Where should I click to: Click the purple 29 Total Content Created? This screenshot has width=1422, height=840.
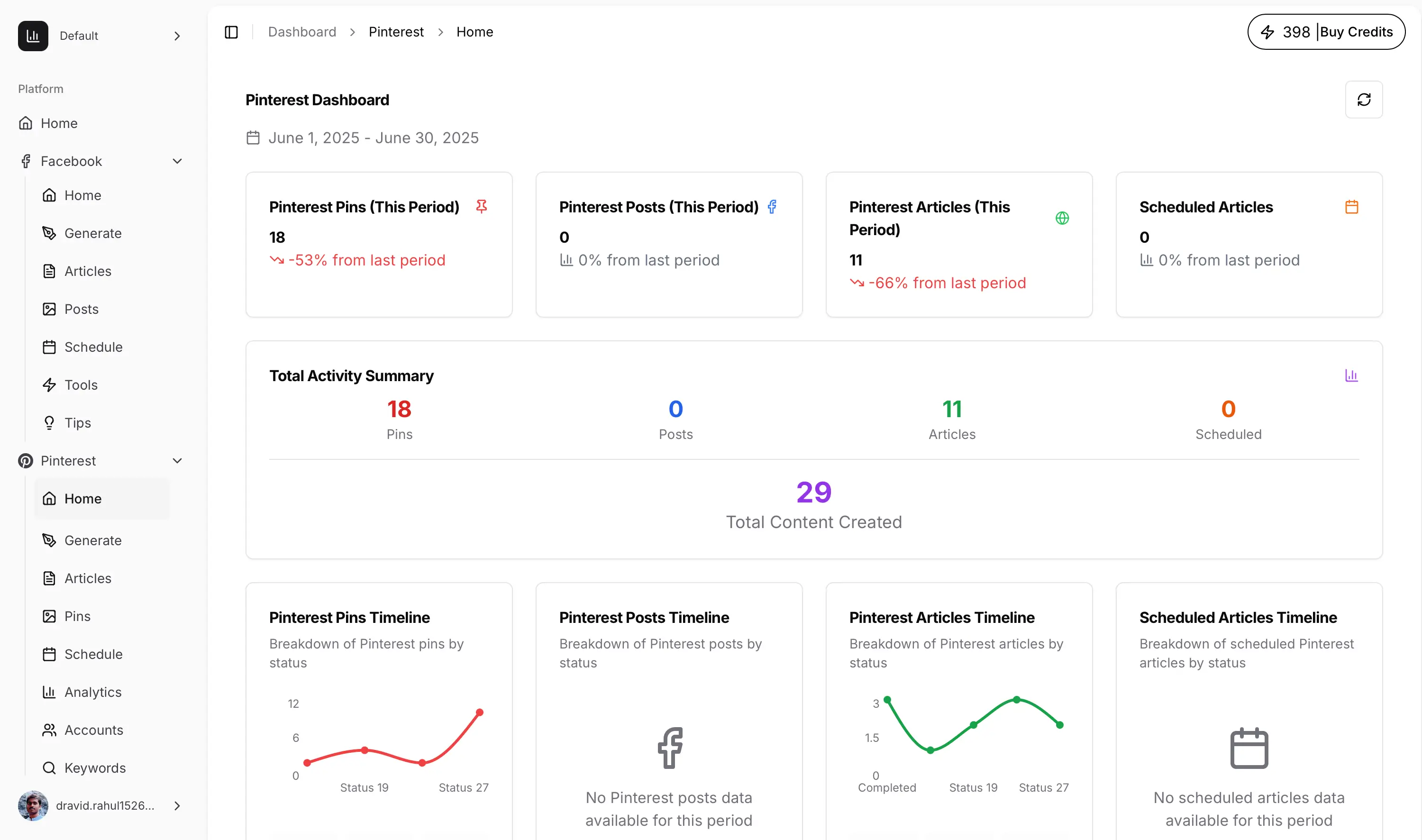pyautogui.click(x=814, y=492)
